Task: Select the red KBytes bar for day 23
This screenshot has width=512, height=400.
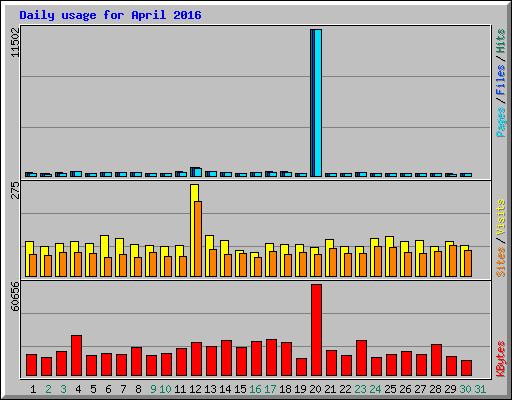Action: [x=361, y=358]
